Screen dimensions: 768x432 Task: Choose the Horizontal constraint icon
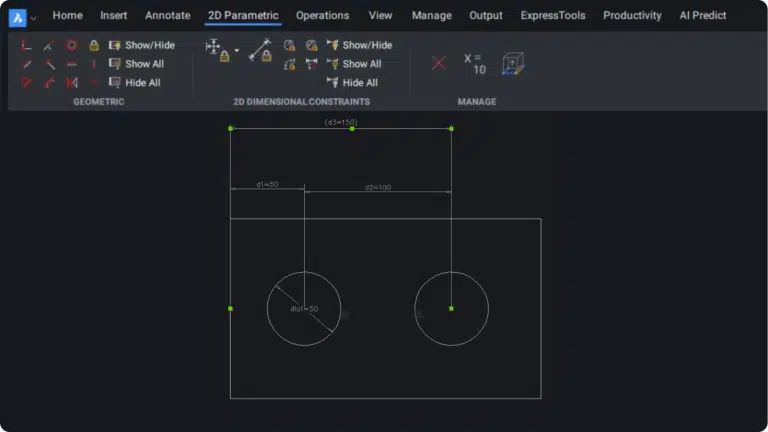pos(71,64)
